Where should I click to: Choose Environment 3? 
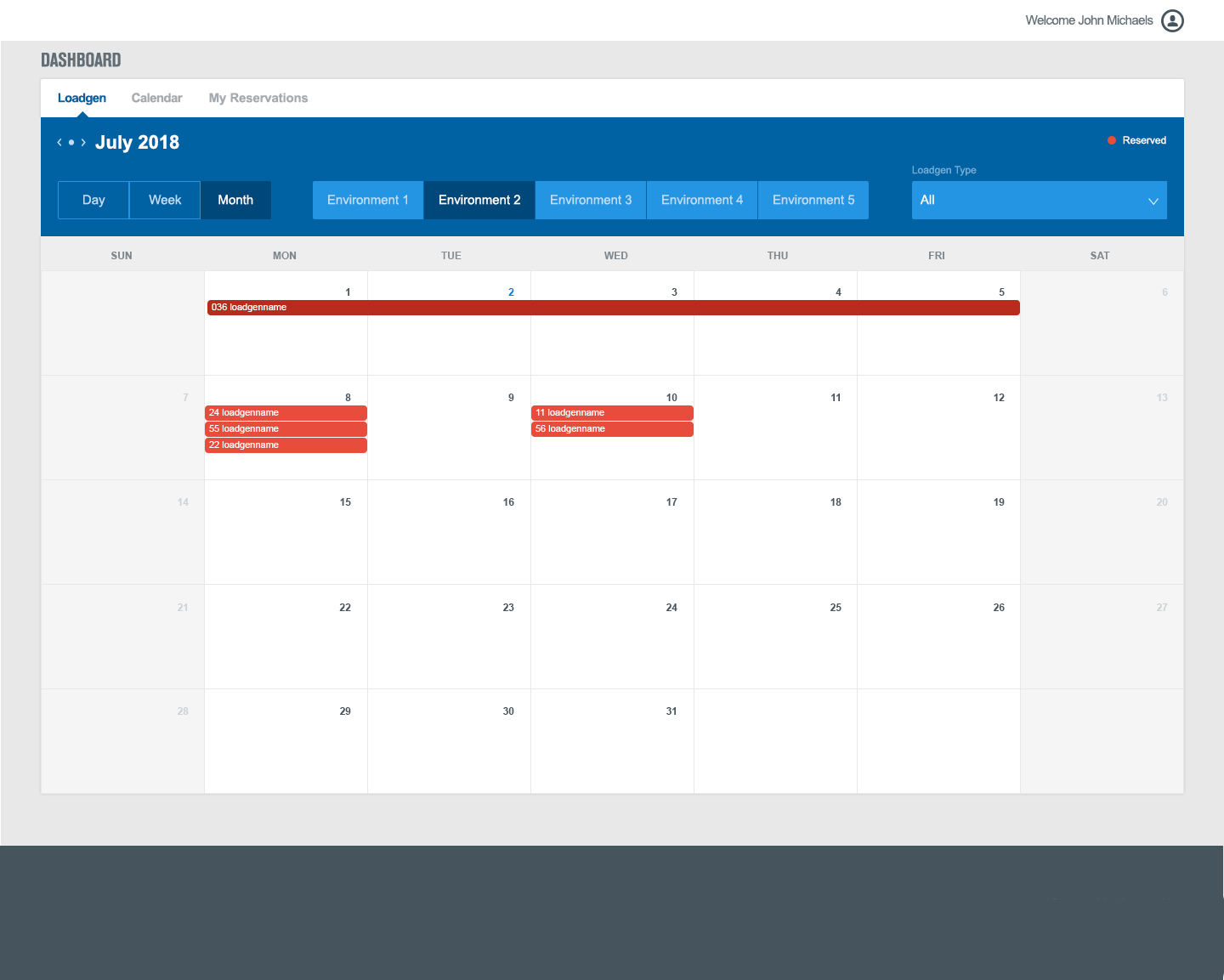591,200
